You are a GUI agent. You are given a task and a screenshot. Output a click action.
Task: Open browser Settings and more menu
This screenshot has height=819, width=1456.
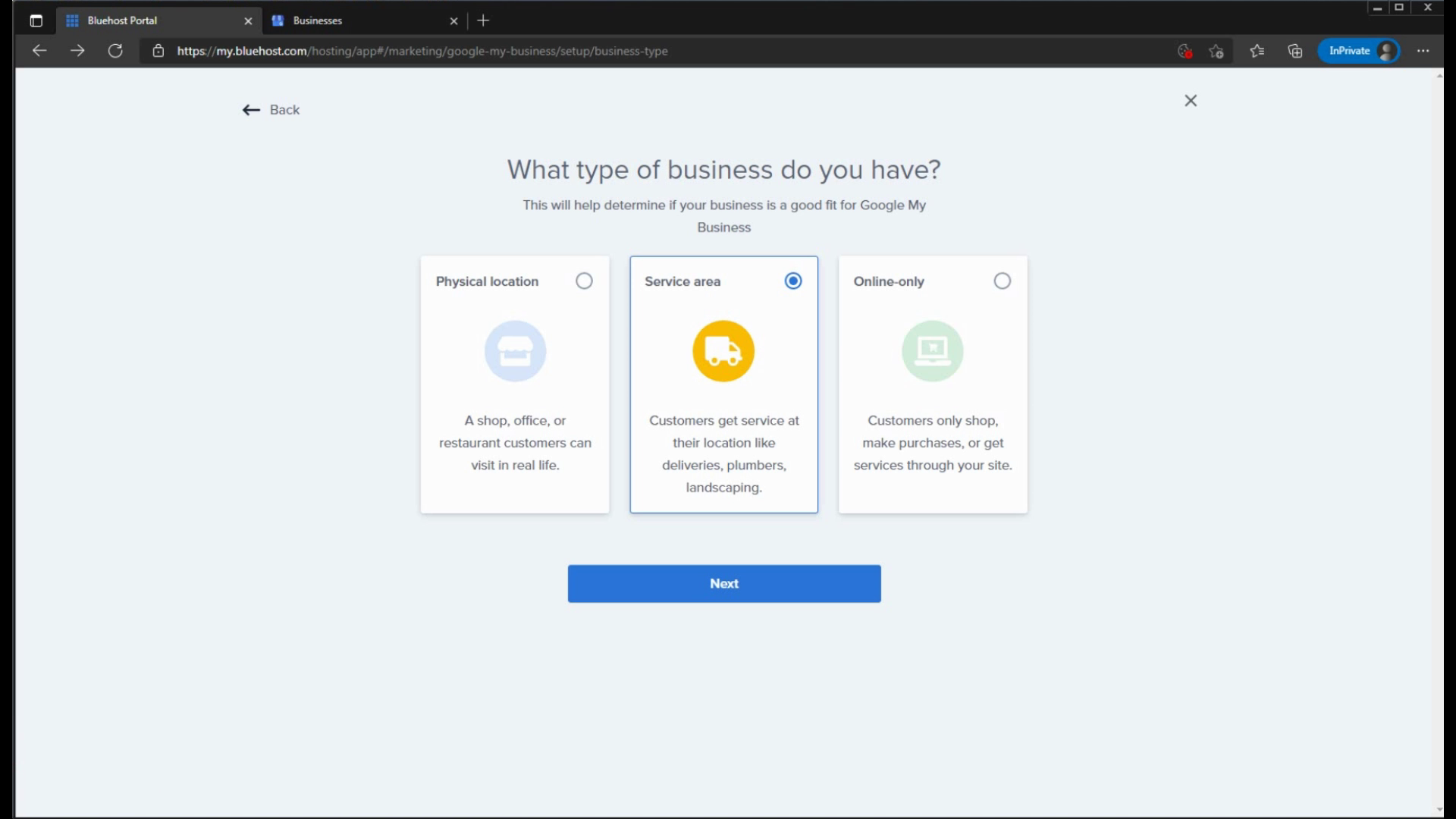coord(1423,51)
